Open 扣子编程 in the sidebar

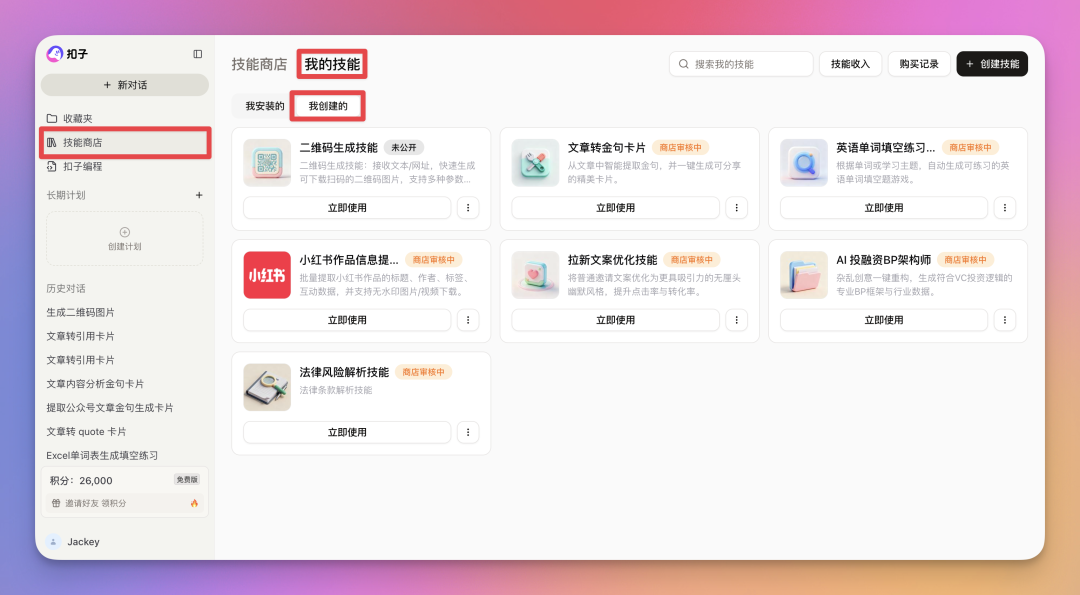click(x=125, y=166)
